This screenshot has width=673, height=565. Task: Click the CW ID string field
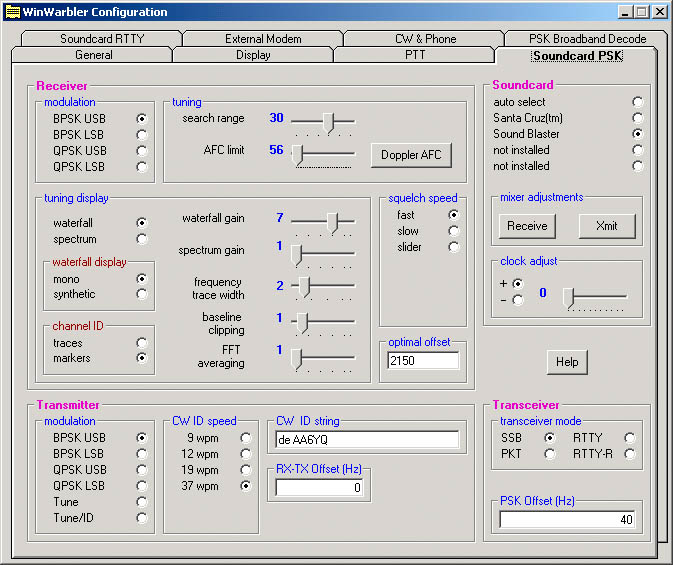point(366,440)
